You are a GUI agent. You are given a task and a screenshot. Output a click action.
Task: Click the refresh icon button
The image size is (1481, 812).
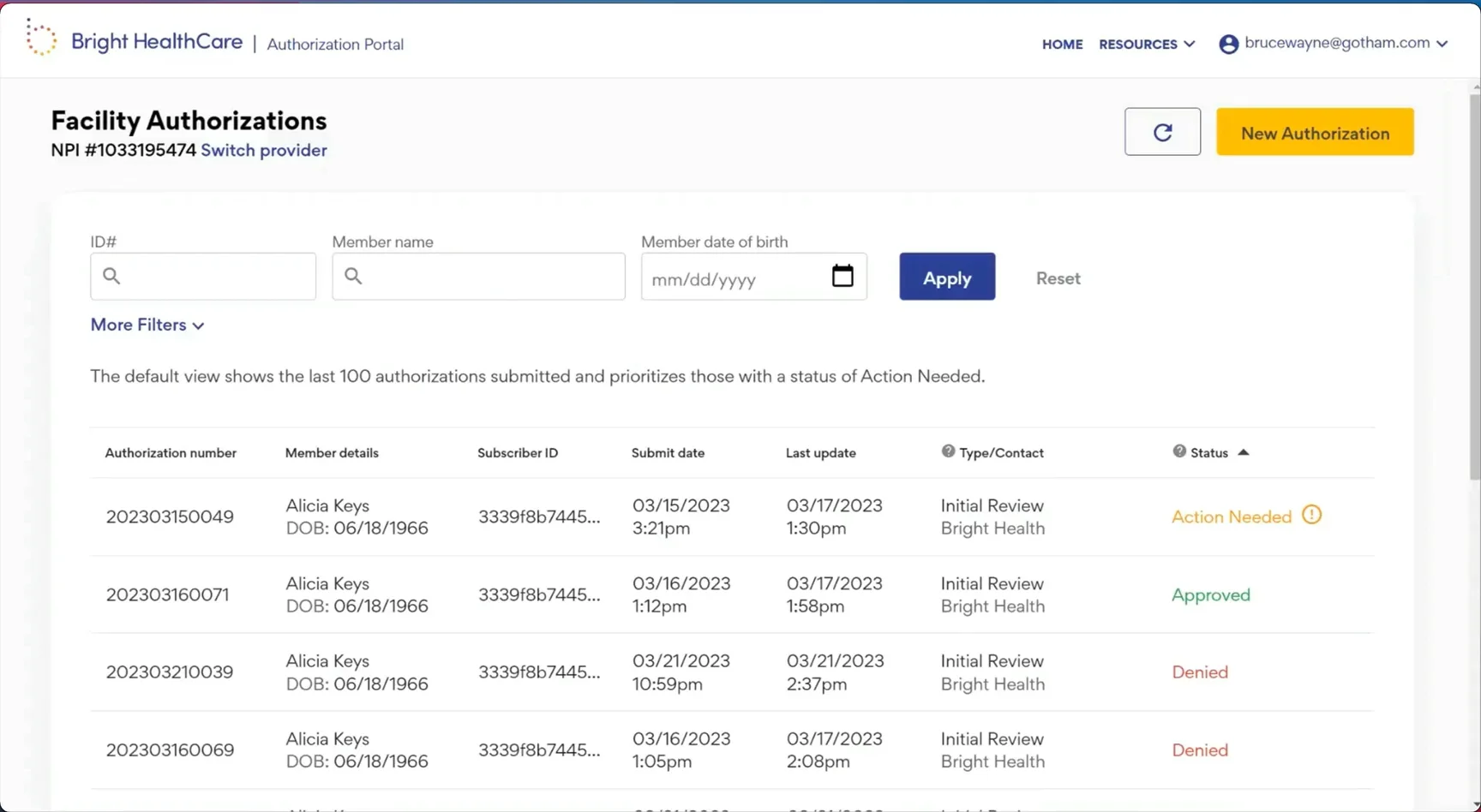point(1162,132)
